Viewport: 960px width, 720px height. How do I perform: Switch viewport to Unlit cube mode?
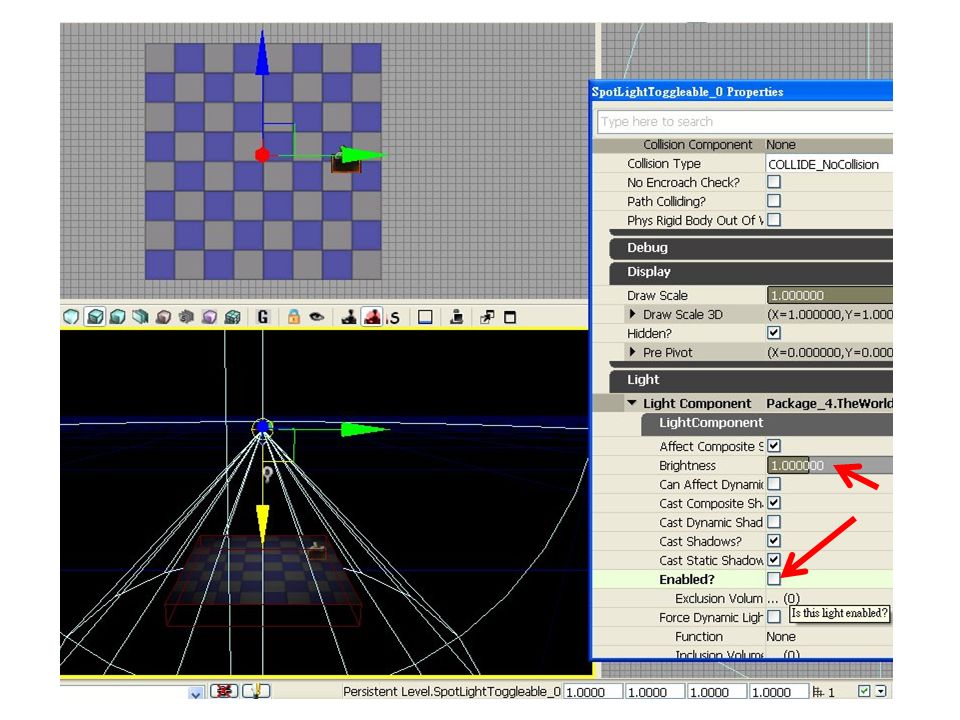(118, 317)
